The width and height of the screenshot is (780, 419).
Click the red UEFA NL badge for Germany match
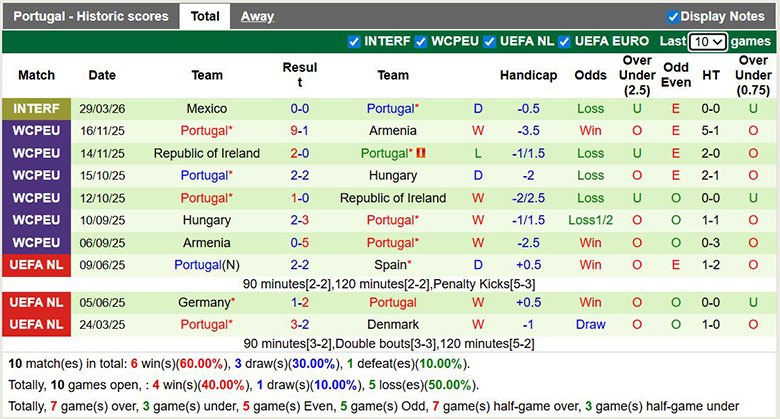click(36, 302)
